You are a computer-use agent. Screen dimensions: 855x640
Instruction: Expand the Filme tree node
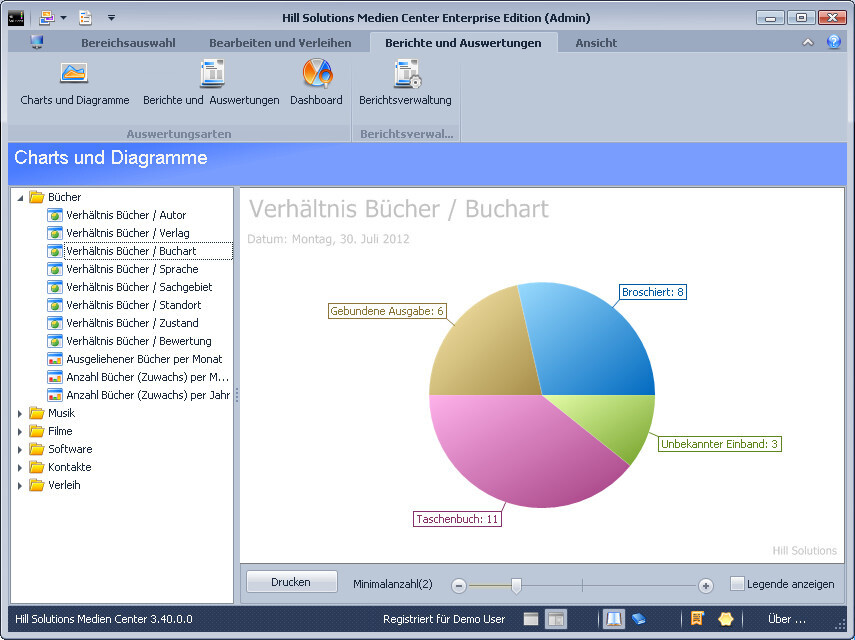tap(20, 431)
